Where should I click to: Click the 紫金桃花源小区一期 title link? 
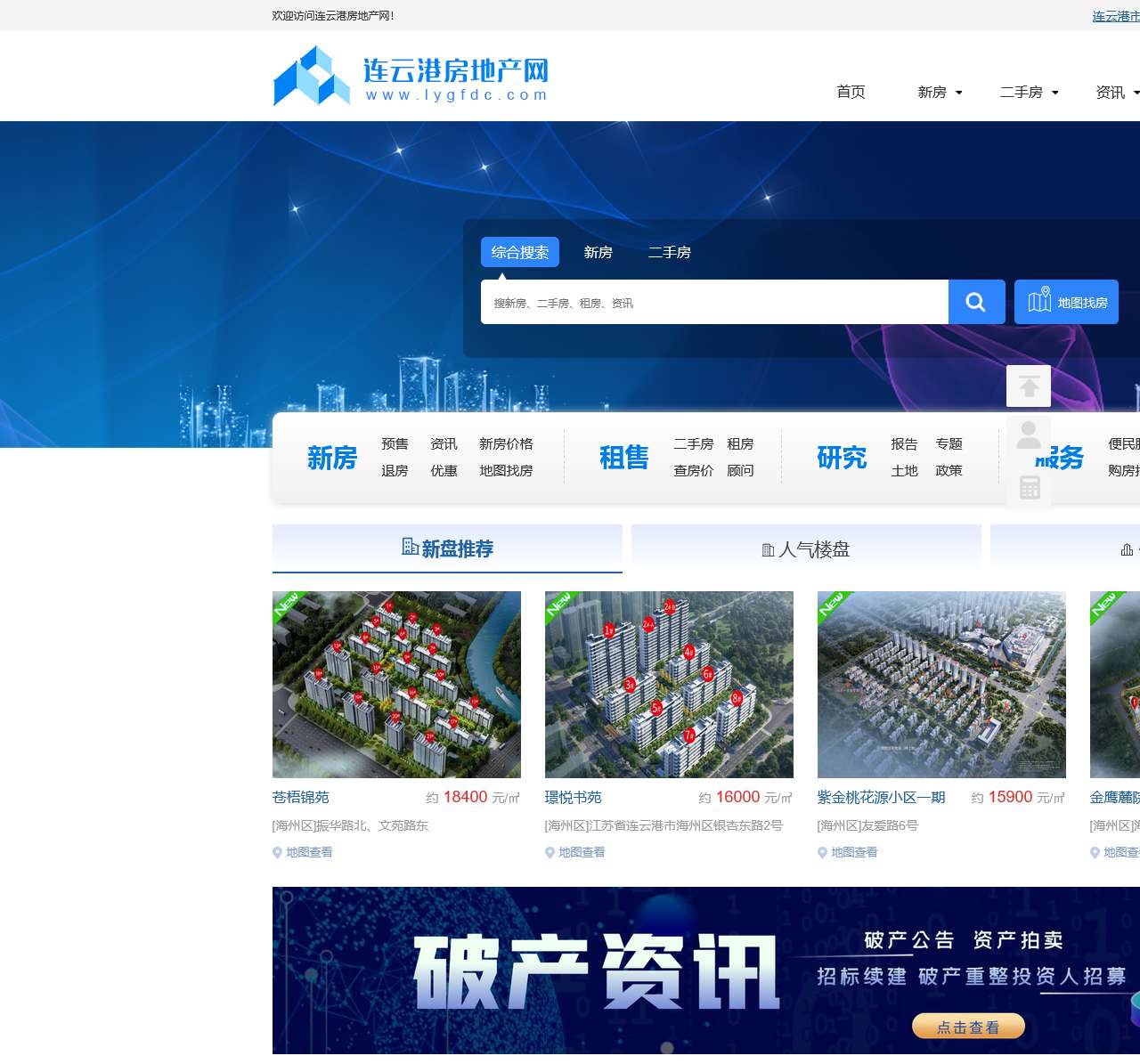[882, 797]
